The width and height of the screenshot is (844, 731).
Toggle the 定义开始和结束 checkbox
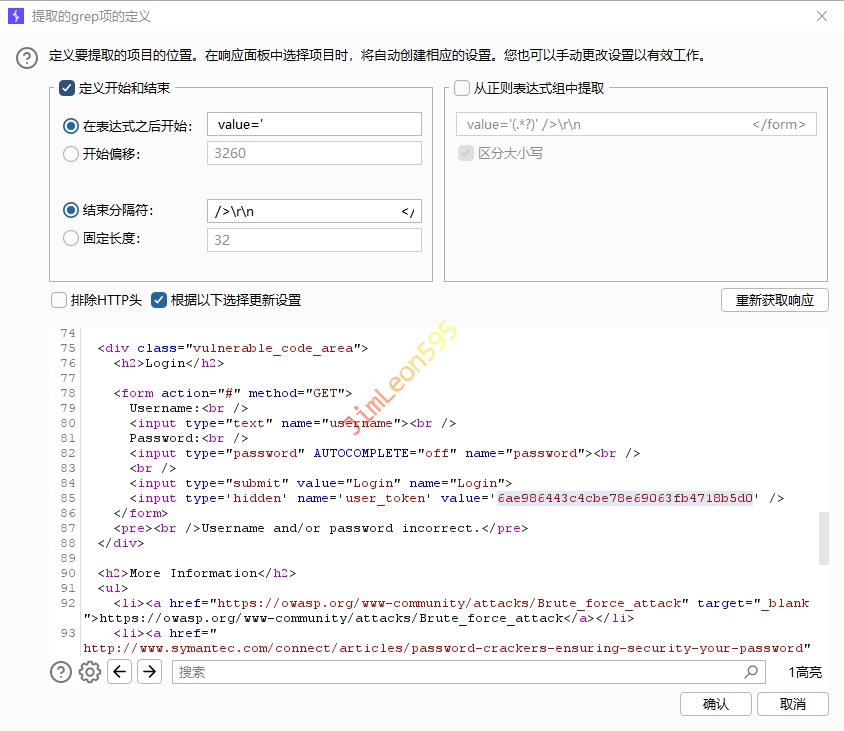[68, 88]
